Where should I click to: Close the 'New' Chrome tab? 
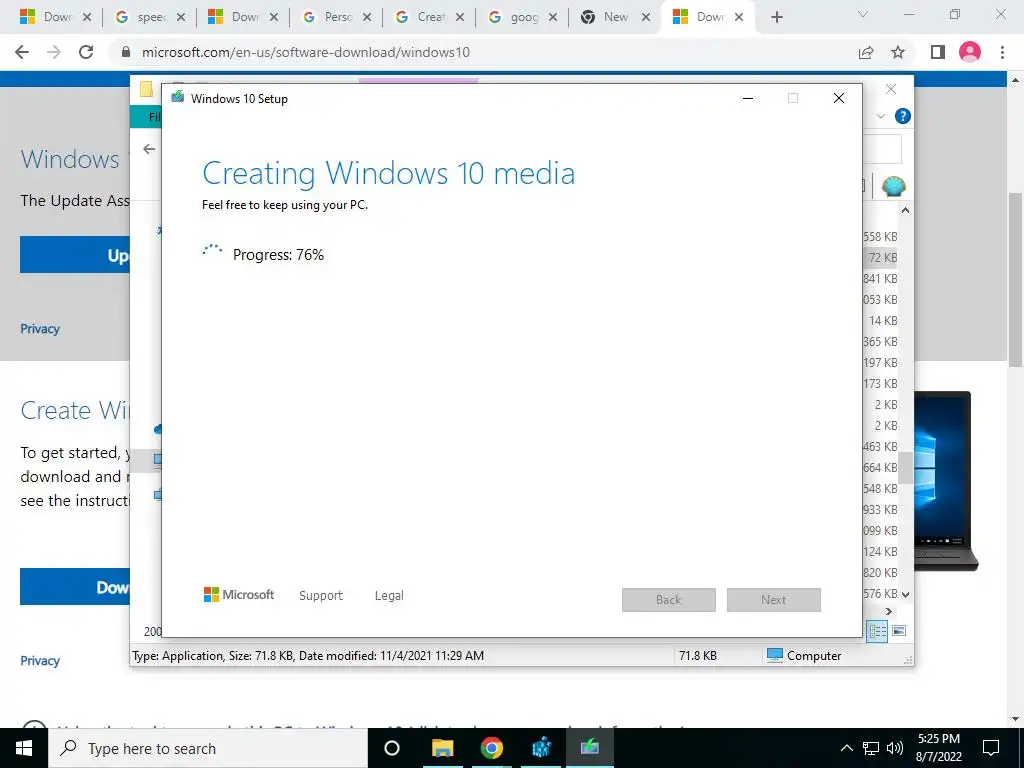[646, 18]
